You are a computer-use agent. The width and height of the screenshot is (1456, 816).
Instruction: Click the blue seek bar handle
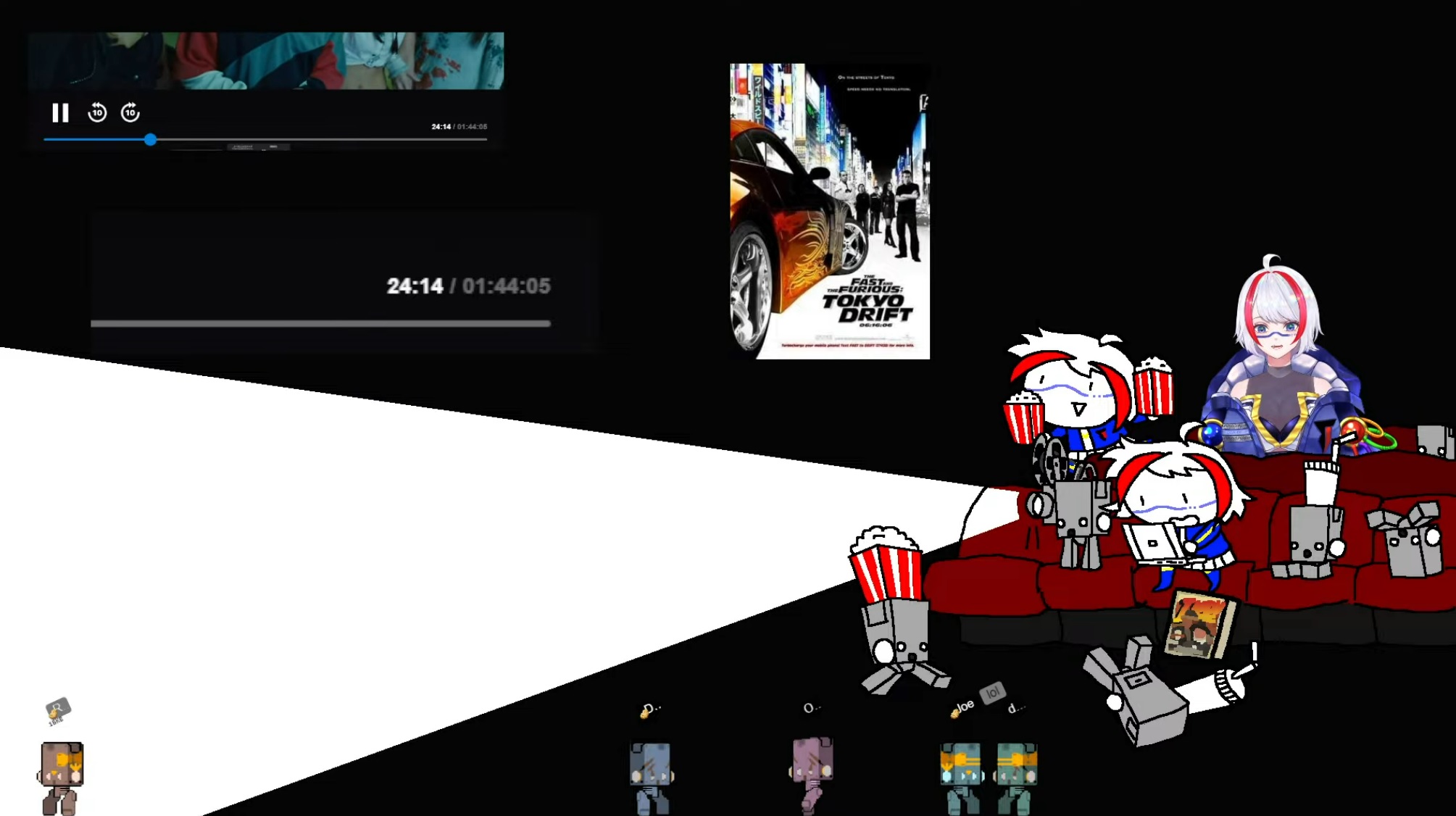[x=150, y=139]
